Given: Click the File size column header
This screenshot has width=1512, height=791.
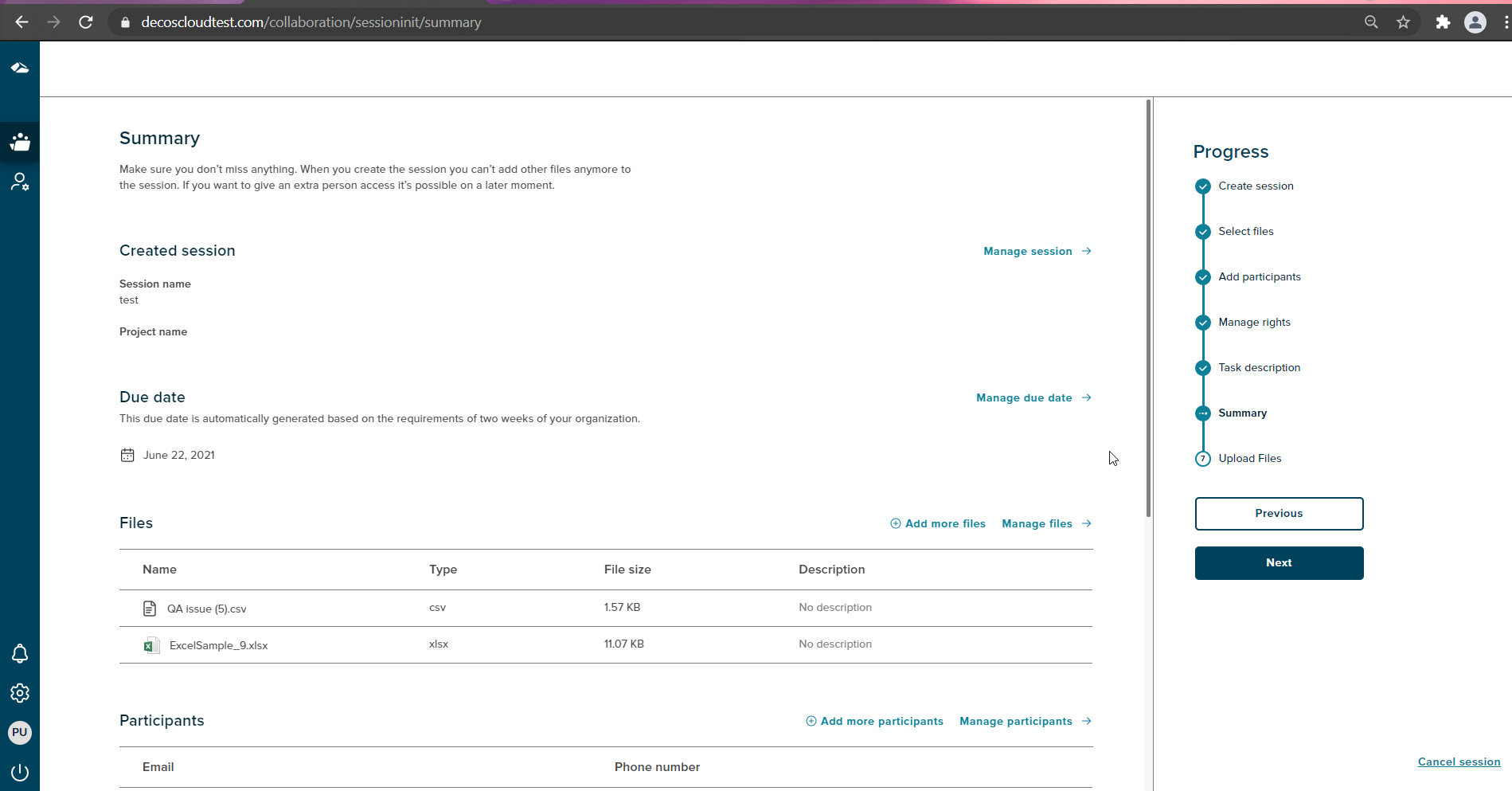Looking at the screenshot, I should coord(627,570).
